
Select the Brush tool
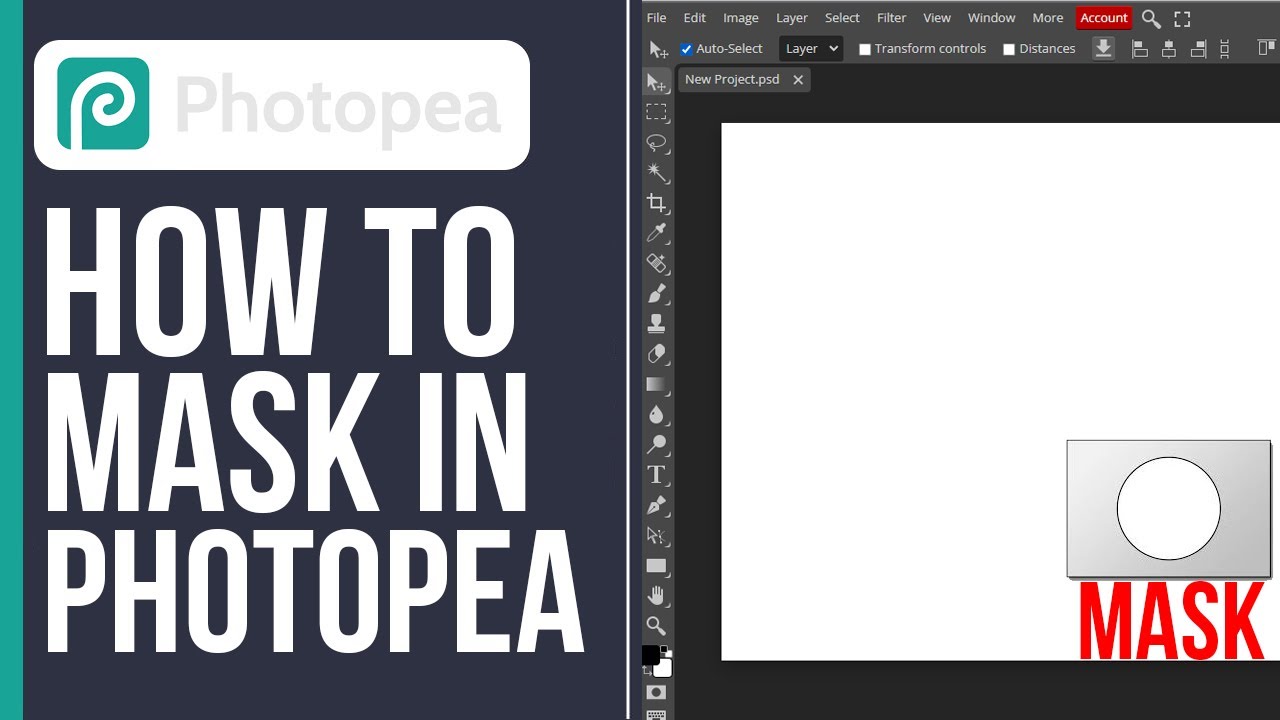coord(656,293)
